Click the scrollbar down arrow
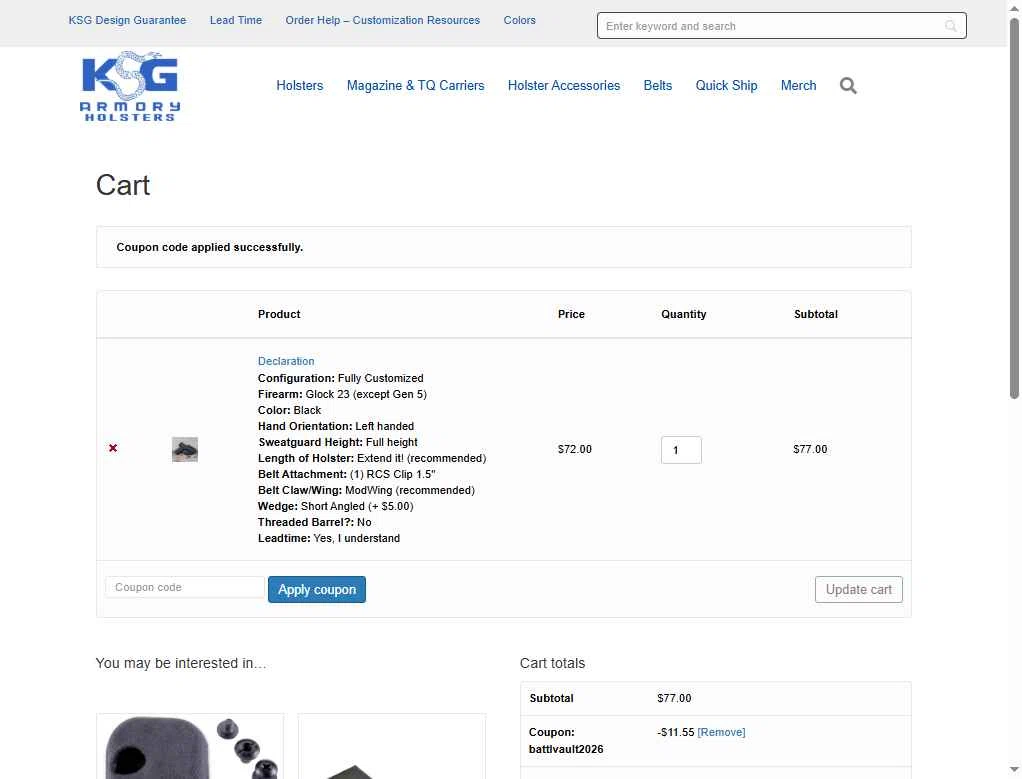Screen dimensions: 1022x779 [x=1014, y=771]
